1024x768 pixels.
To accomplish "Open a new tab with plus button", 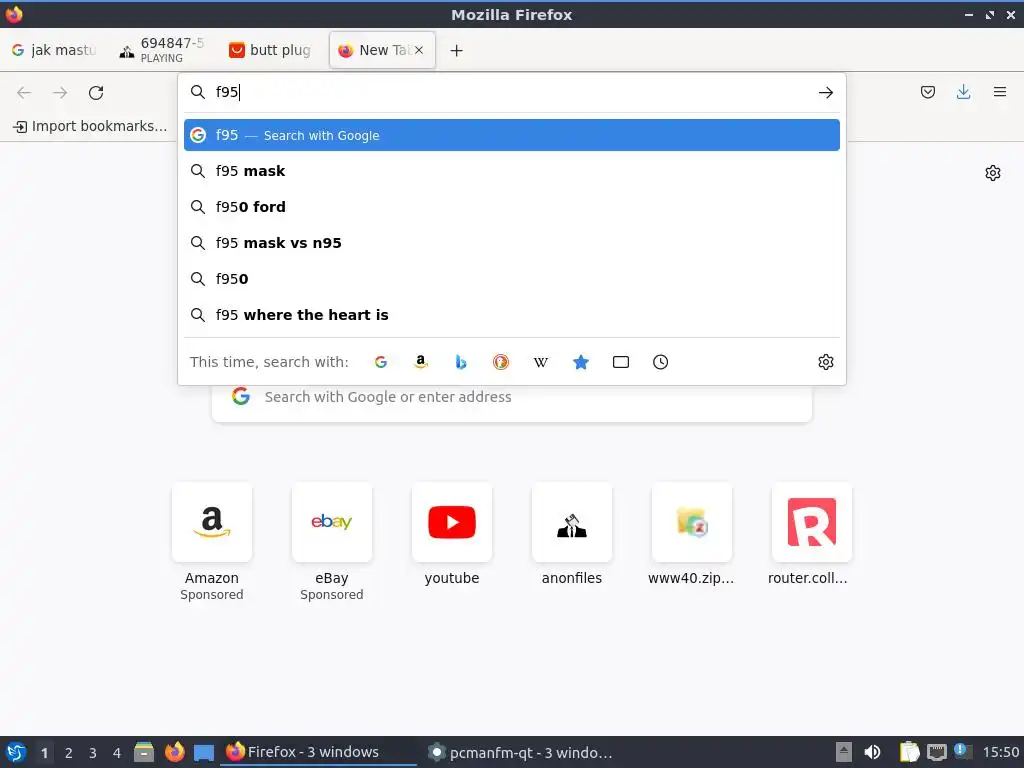I will tap(456, 50).
